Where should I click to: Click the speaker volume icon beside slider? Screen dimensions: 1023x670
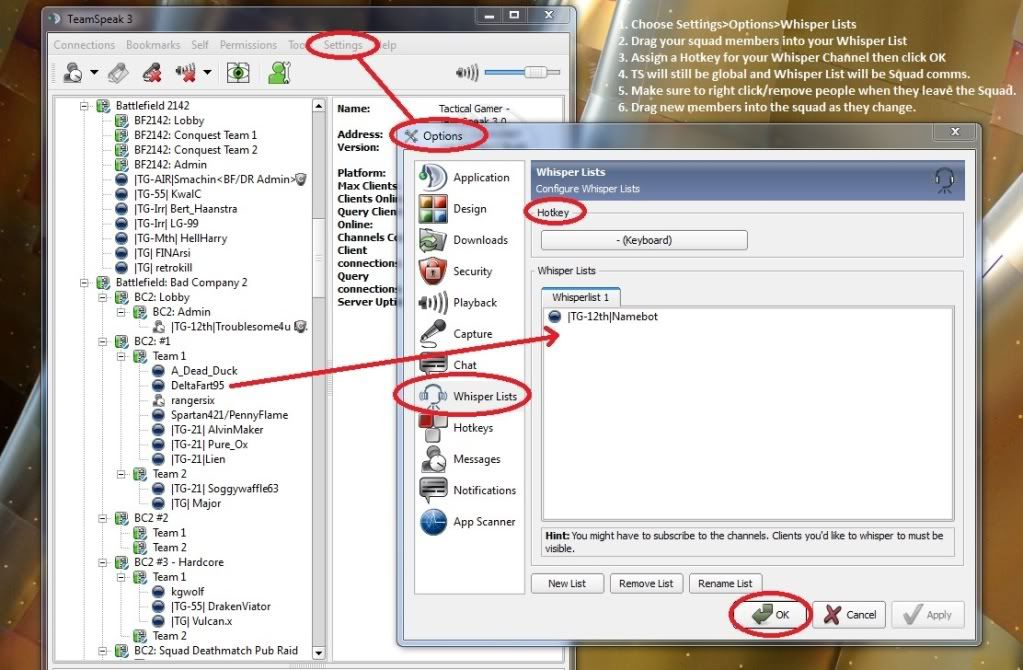pyautogui.click(x=467, y=72)
